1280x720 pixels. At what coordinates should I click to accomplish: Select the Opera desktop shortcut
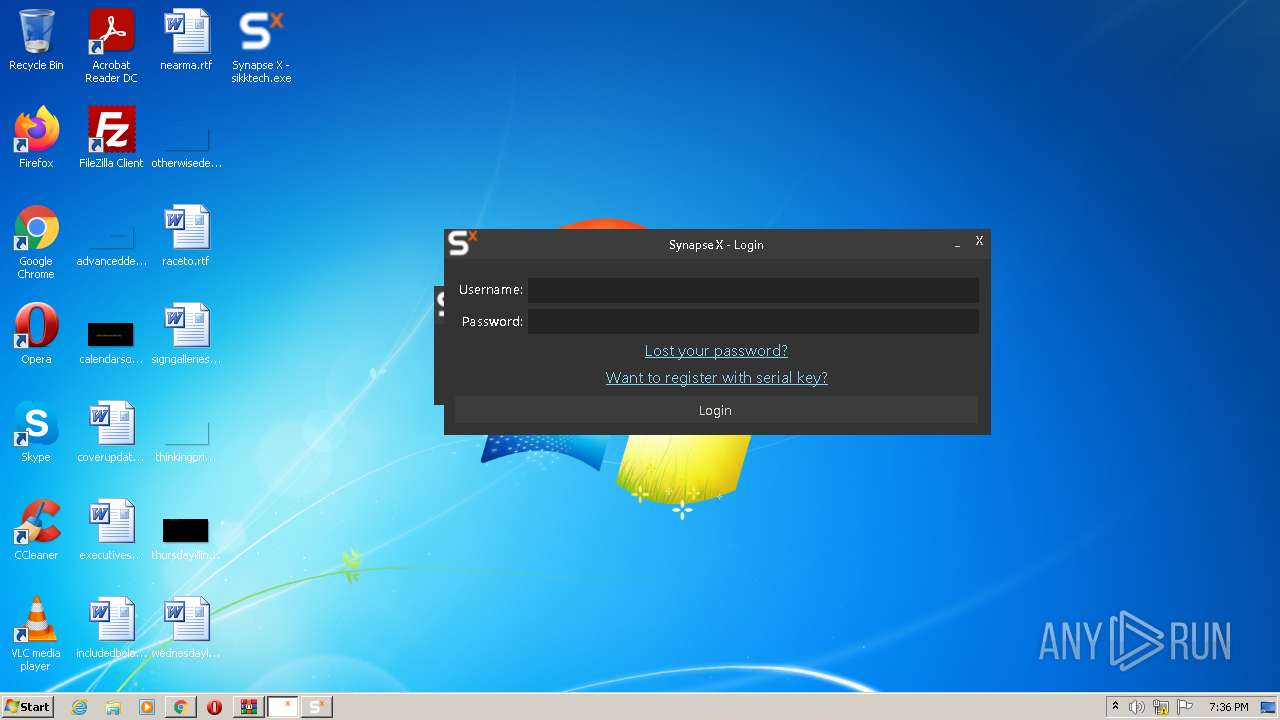[36, 334]
